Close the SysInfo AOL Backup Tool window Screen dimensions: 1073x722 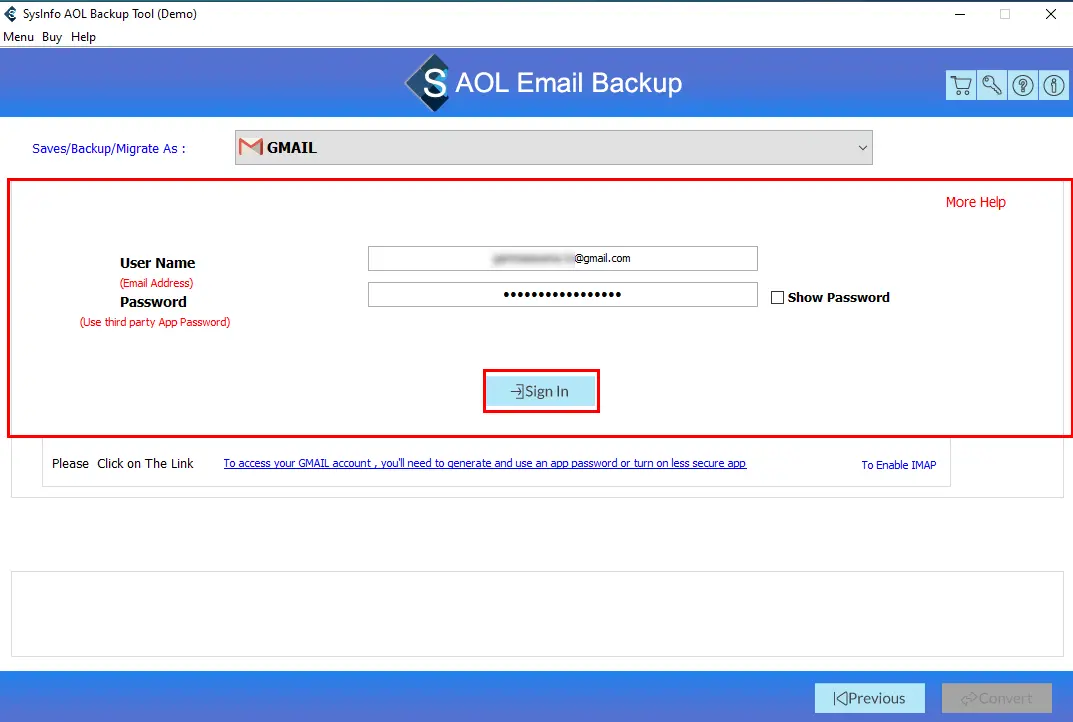(1050, 14)
